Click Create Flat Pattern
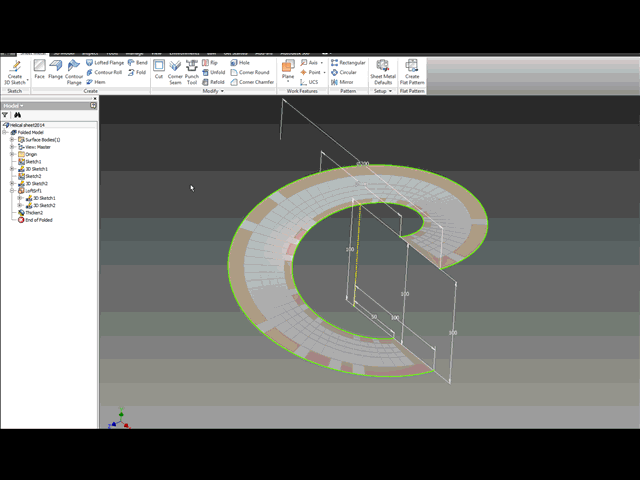The width and height of the screenshot is (640, 480). click(x=412, y=72)
